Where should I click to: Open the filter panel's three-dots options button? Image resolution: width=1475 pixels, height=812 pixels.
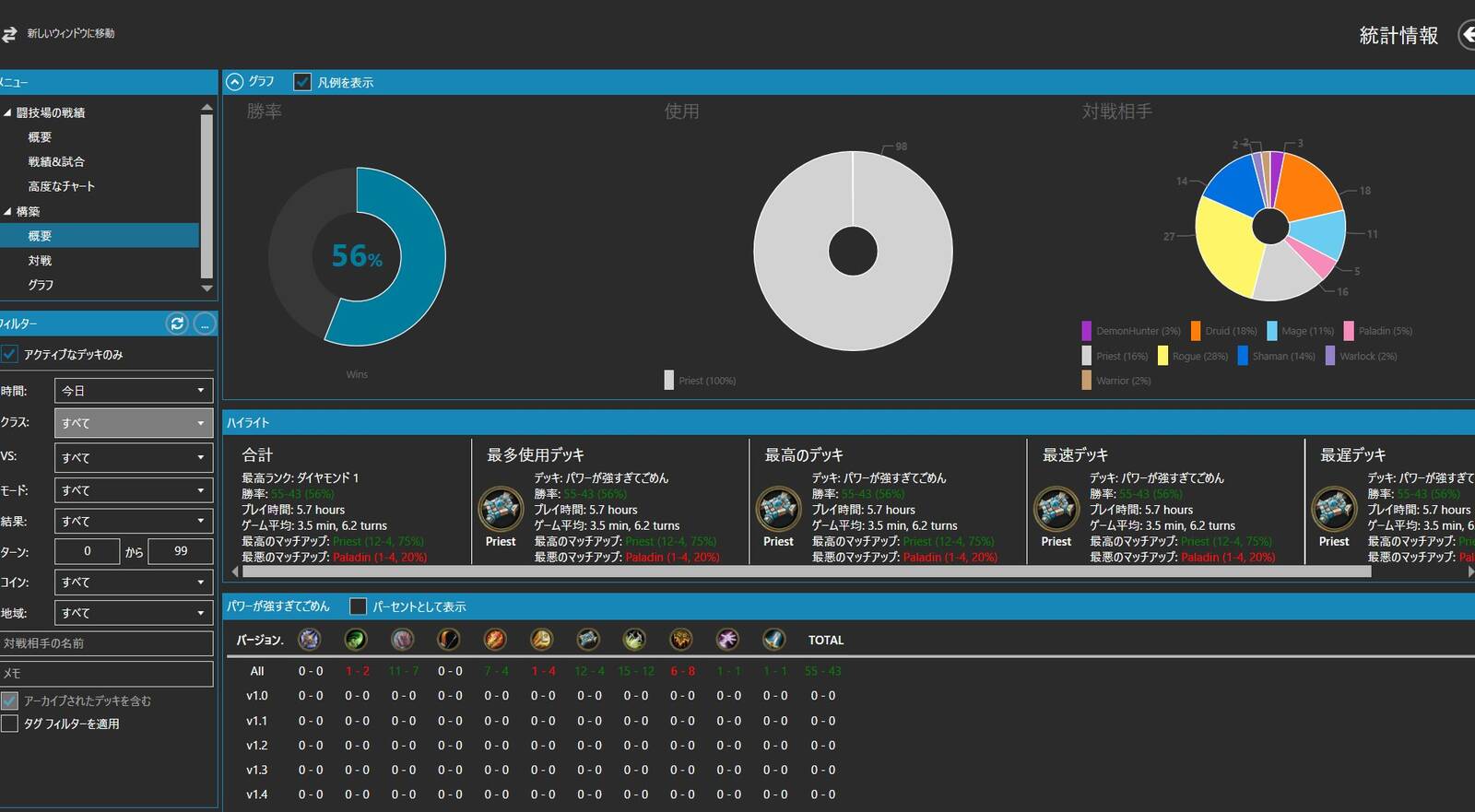(205, 324)
